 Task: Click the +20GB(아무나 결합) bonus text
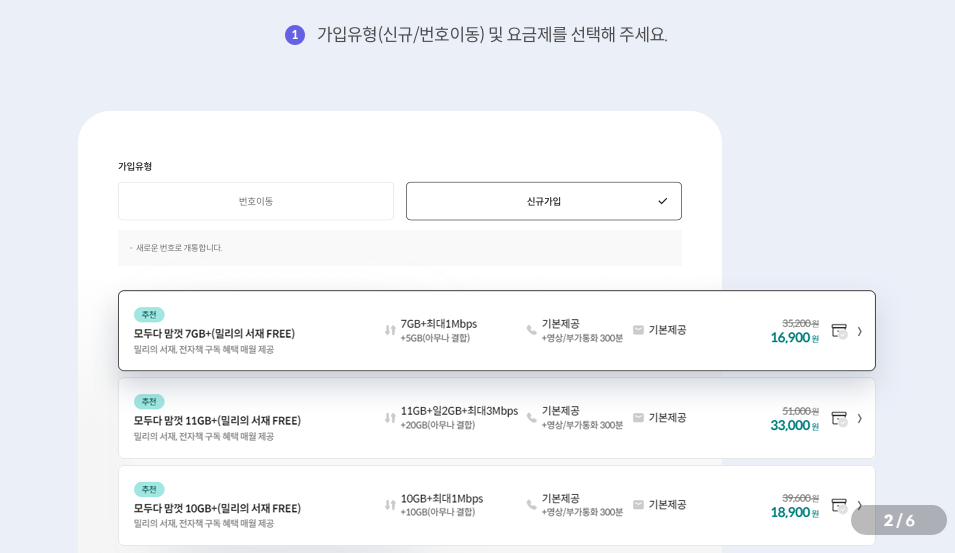click(437, 425)
